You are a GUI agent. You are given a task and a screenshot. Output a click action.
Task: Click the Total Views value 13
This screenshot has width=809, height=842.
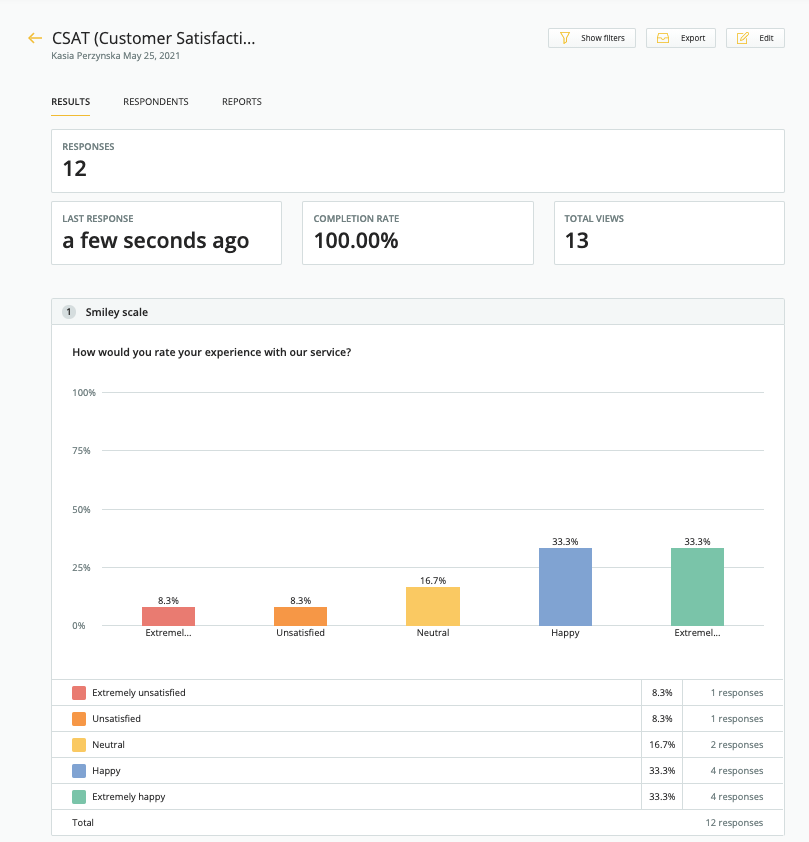pos(577,241)
